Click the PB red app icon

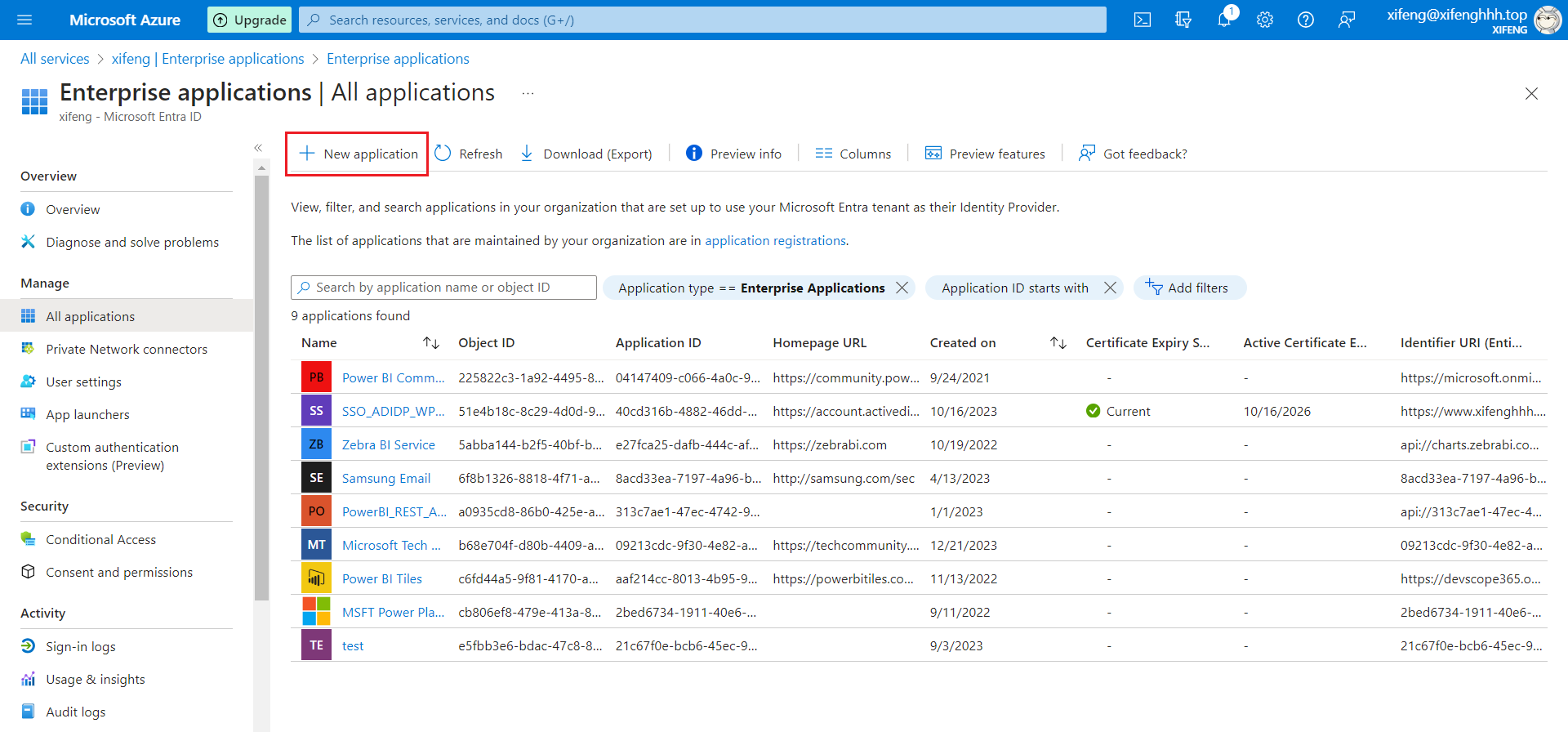pos(316,377)
